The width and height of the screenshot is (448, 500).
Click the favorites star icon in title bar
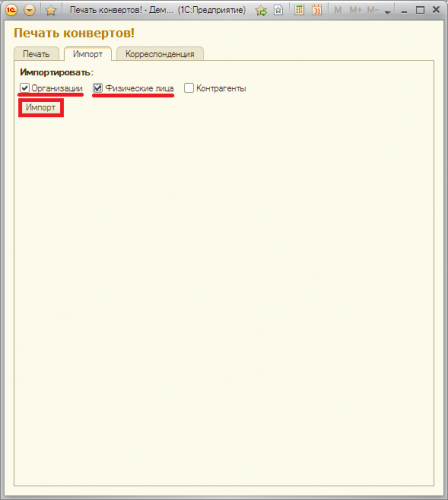click(51, 10)
